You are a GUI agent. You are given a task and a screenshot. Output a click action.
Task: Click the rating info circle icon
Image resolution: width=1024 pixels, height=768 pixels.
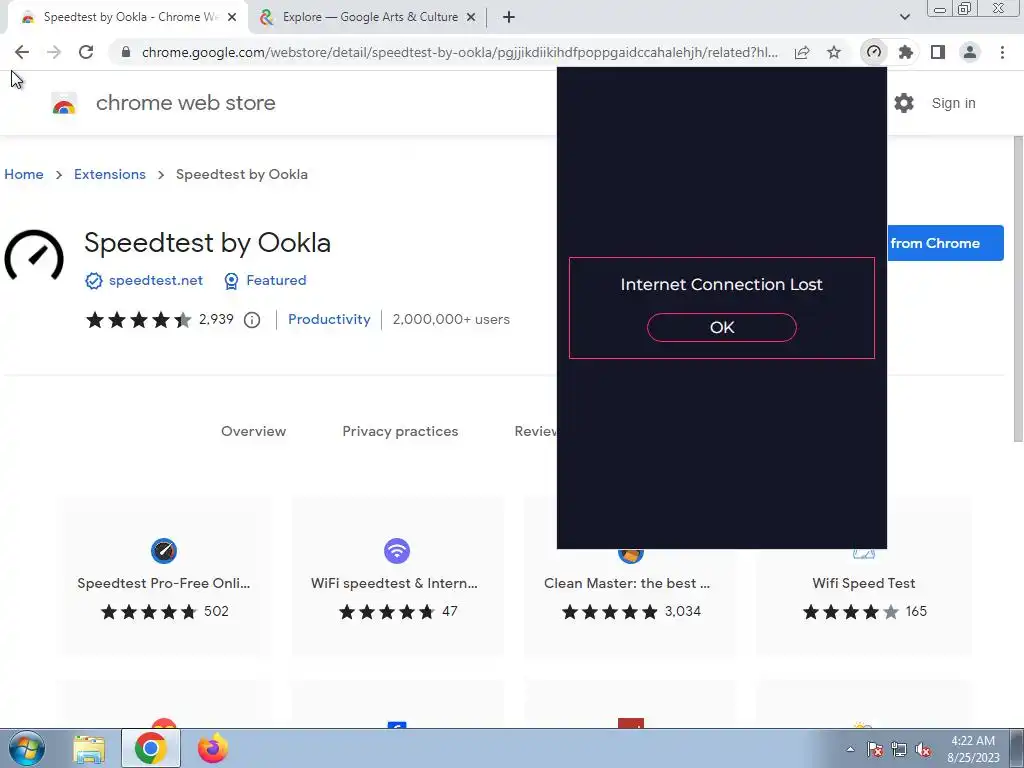pos(252,320)
